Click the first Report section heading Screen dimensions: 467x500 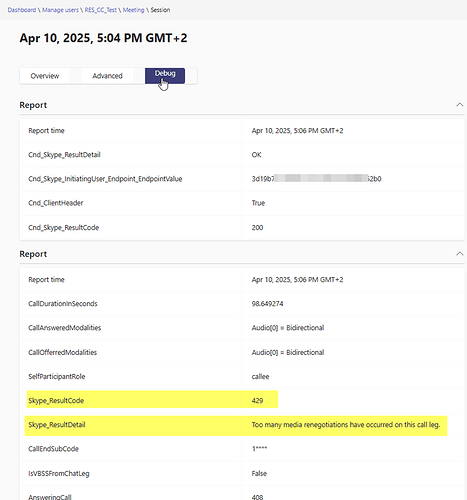coord(33,105)
